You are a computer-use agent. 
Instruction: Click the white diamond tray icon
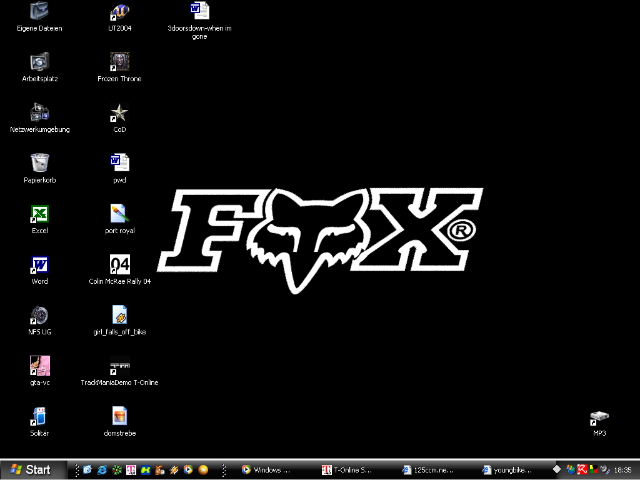(x=557, y=469)
